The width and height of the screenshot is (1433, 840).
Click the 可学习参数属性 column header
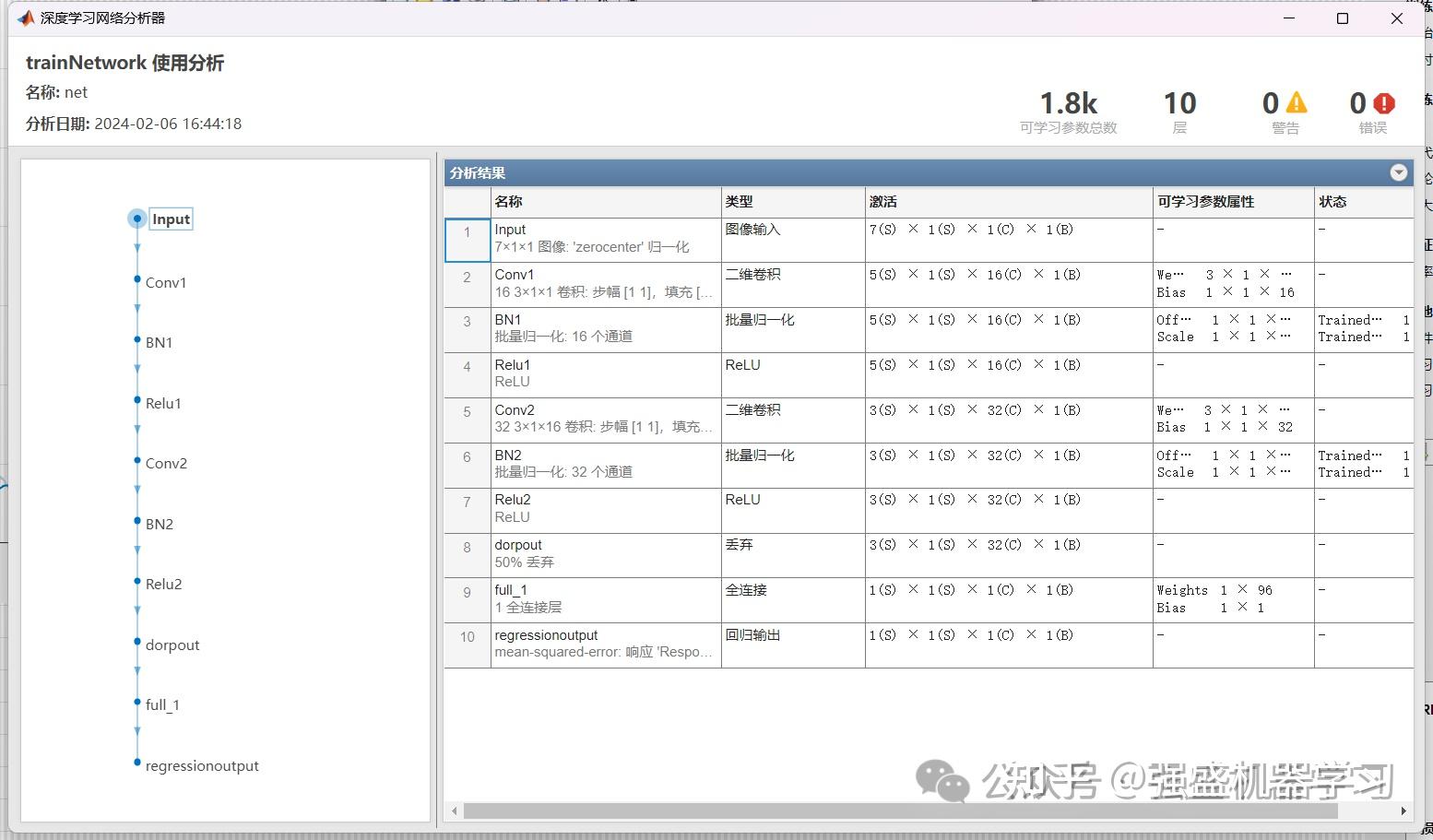pos(1233,201)
